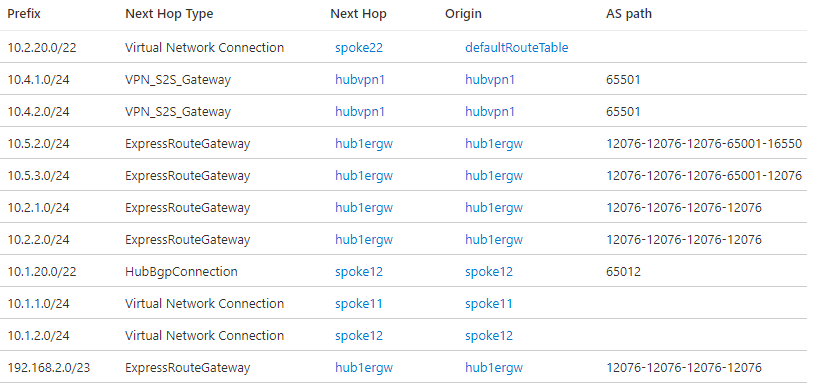Click spoke12 next hop for 10.1.20.0/22
The image size is (816, 388).
(x=359, y=271)
